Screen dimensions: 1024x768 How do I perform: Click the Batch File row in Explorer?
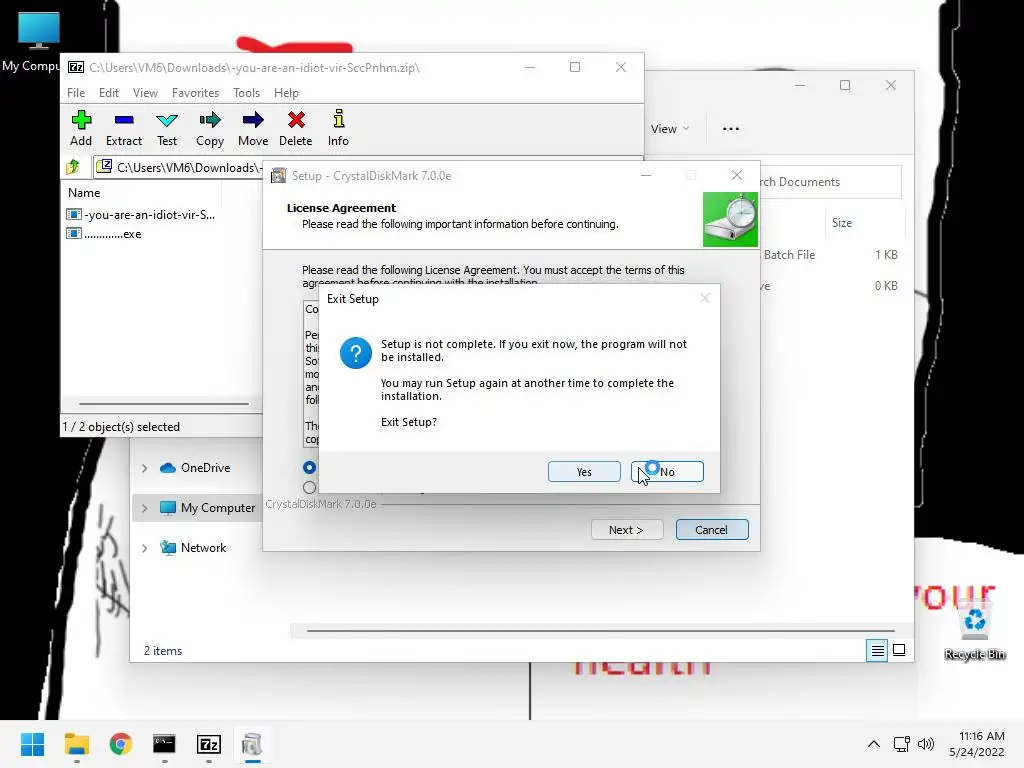pyautogui.click(x=831, y=255)
